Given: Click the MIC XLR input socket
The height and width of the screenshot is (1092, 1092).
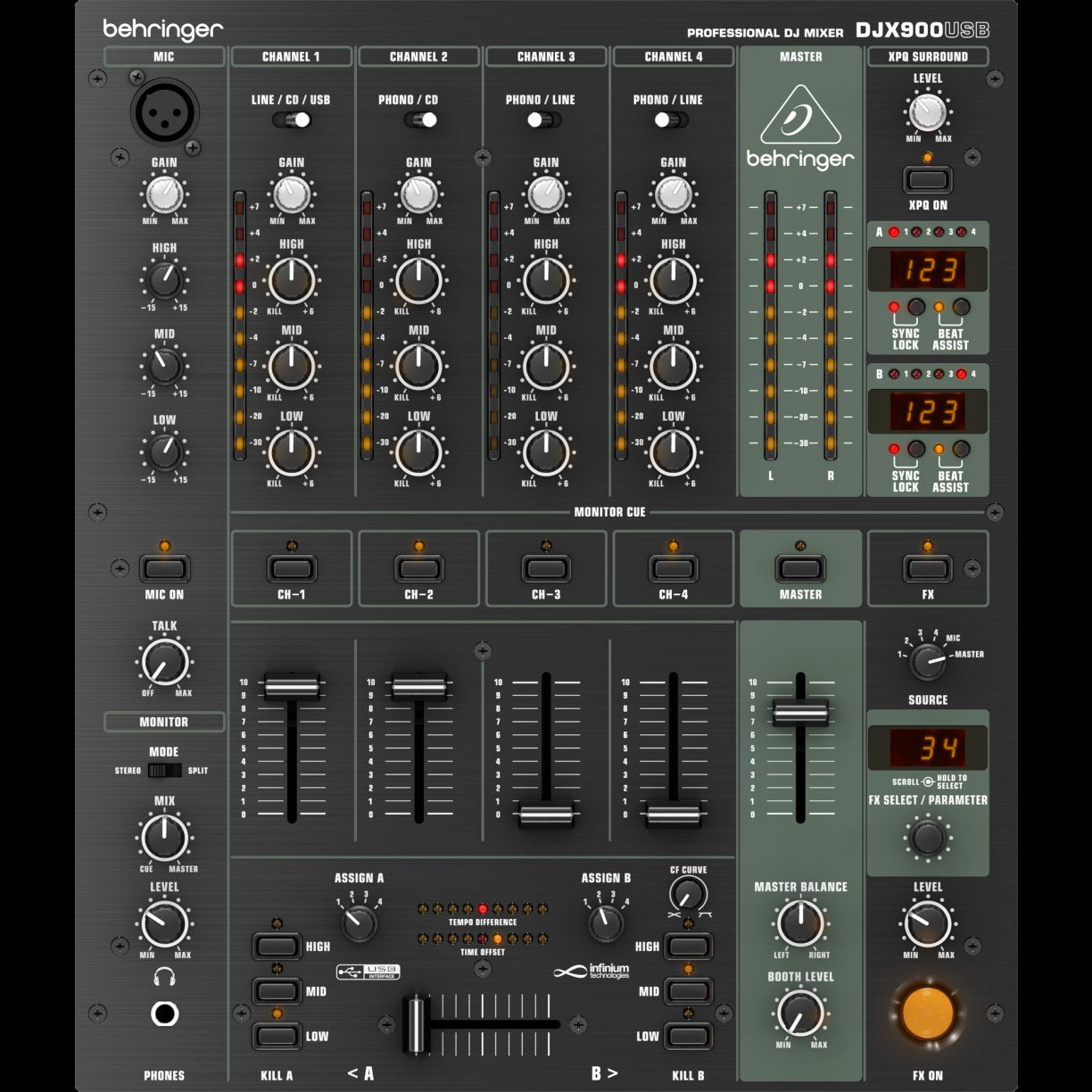Looking at the screenshot, I should (x=165, y=112).
